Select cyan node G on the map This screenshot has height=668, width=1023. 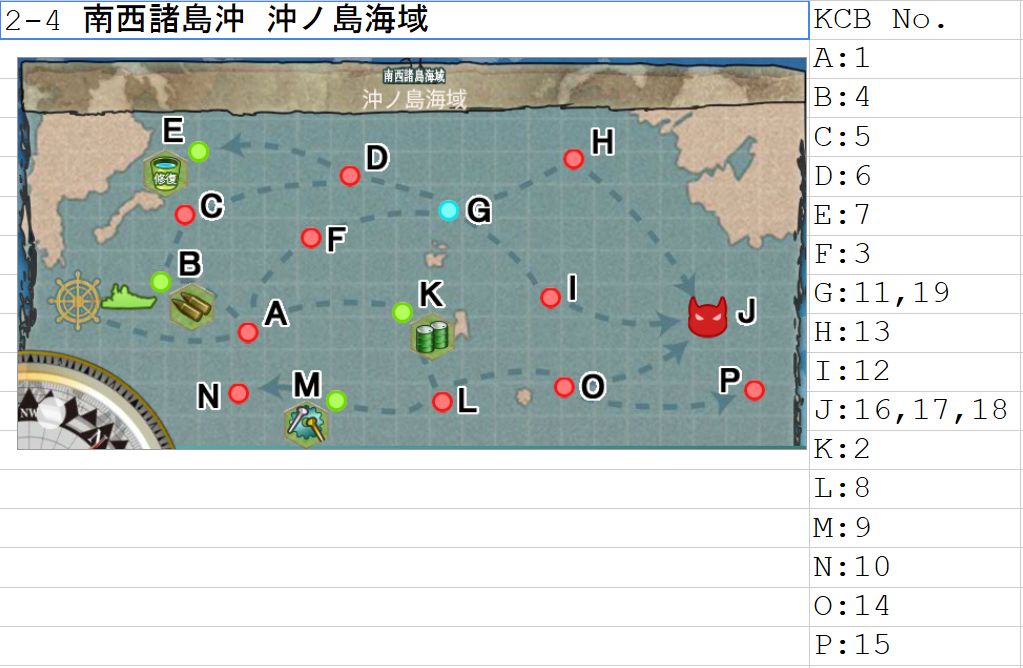tap(448, 210)
